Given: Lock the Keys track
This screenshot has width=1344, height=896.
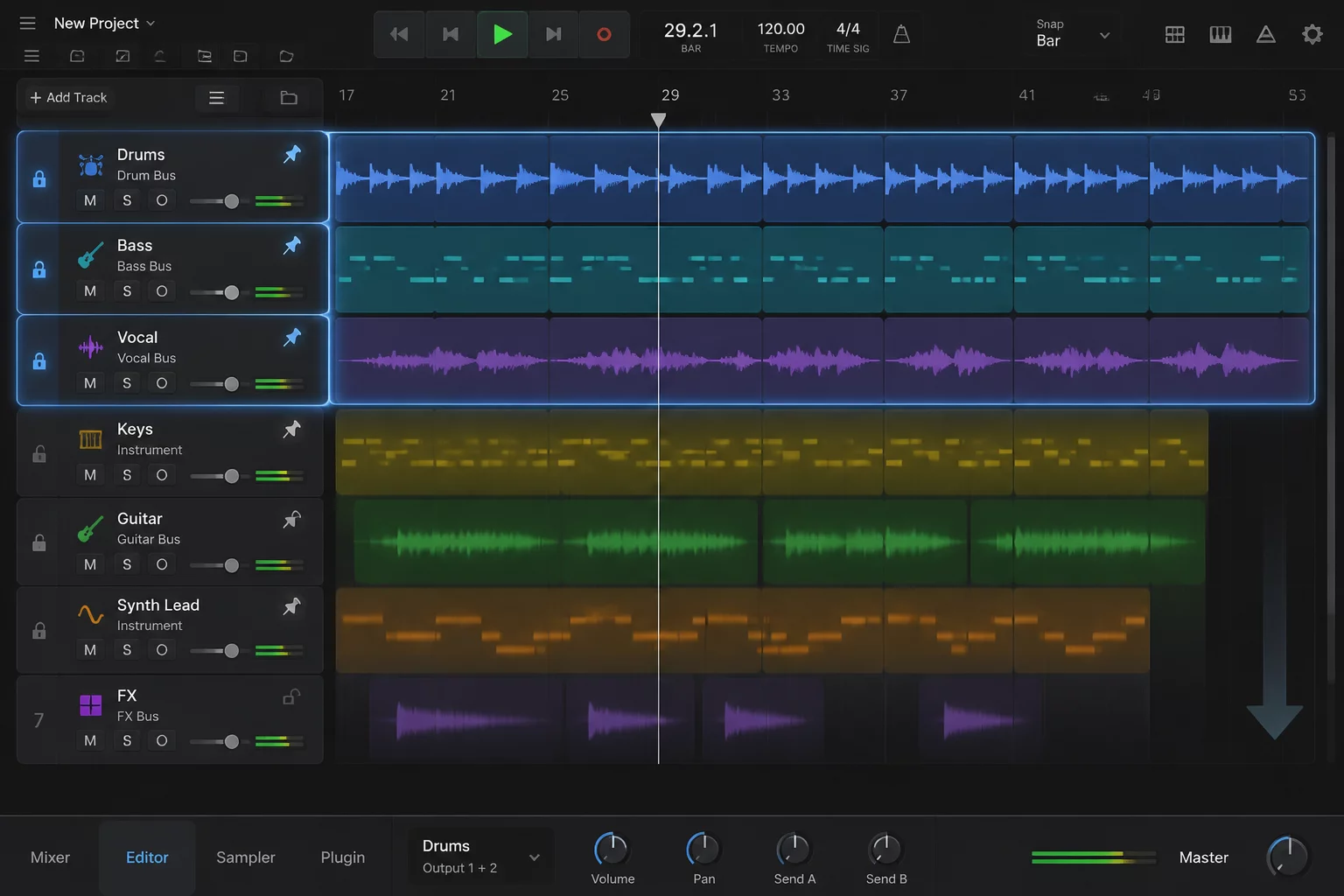Looking at the screenshot, I should pyautogui.click(x=39, y=453).
